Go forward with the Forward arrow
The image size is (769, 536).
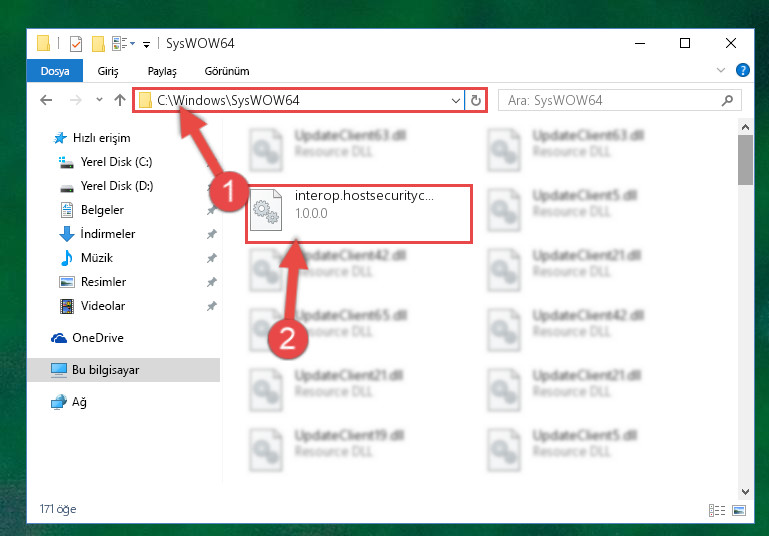click(x=76, y=100)
